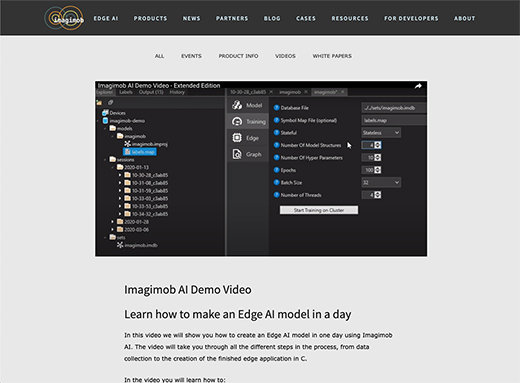The image size is (520, 383).
Task: Close the 10-30-28_c3ab85 editor tab
Action: click(271, 92)
